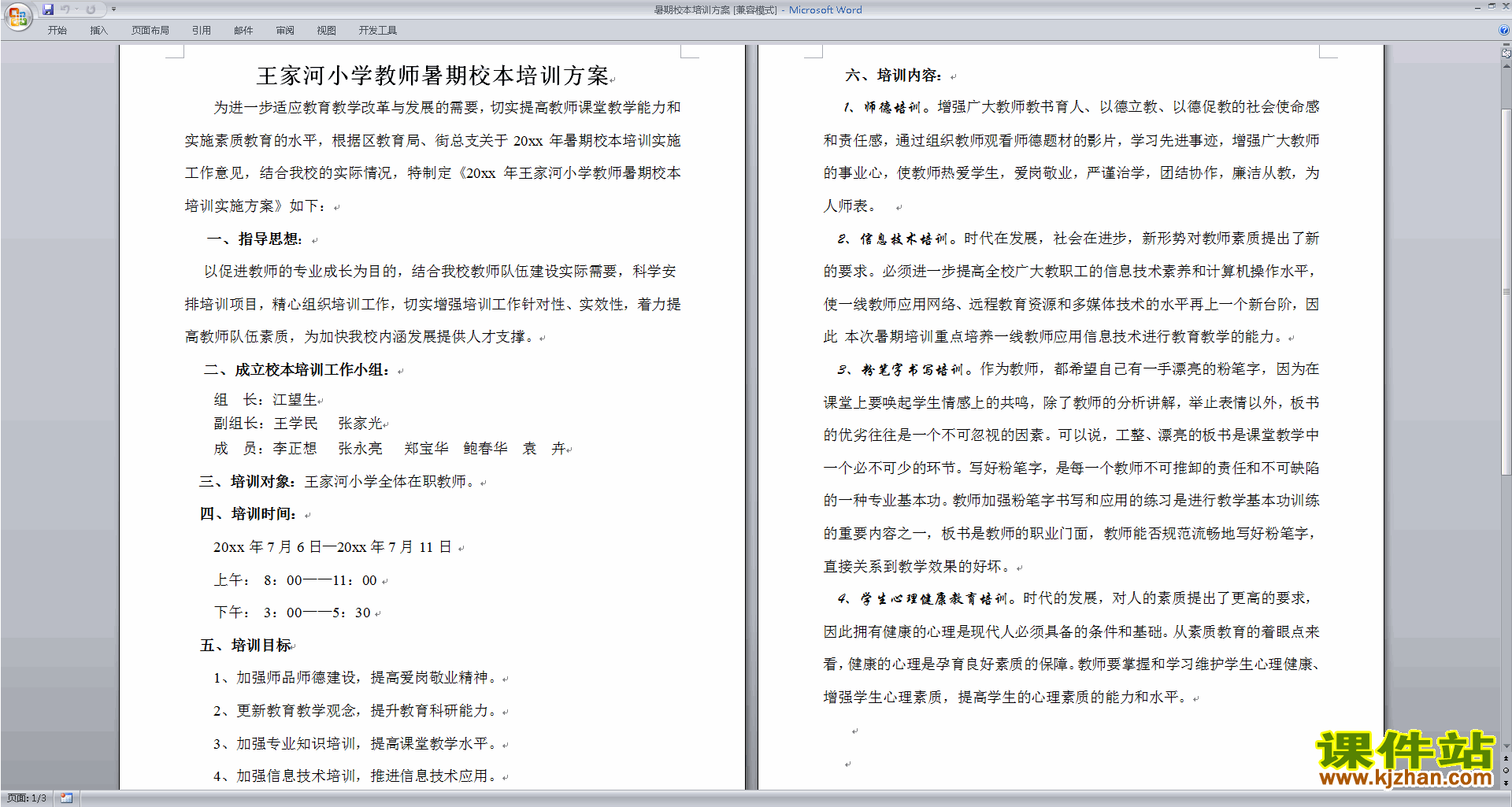Click the vertical scrollbar up arrow

point(1506,67)
